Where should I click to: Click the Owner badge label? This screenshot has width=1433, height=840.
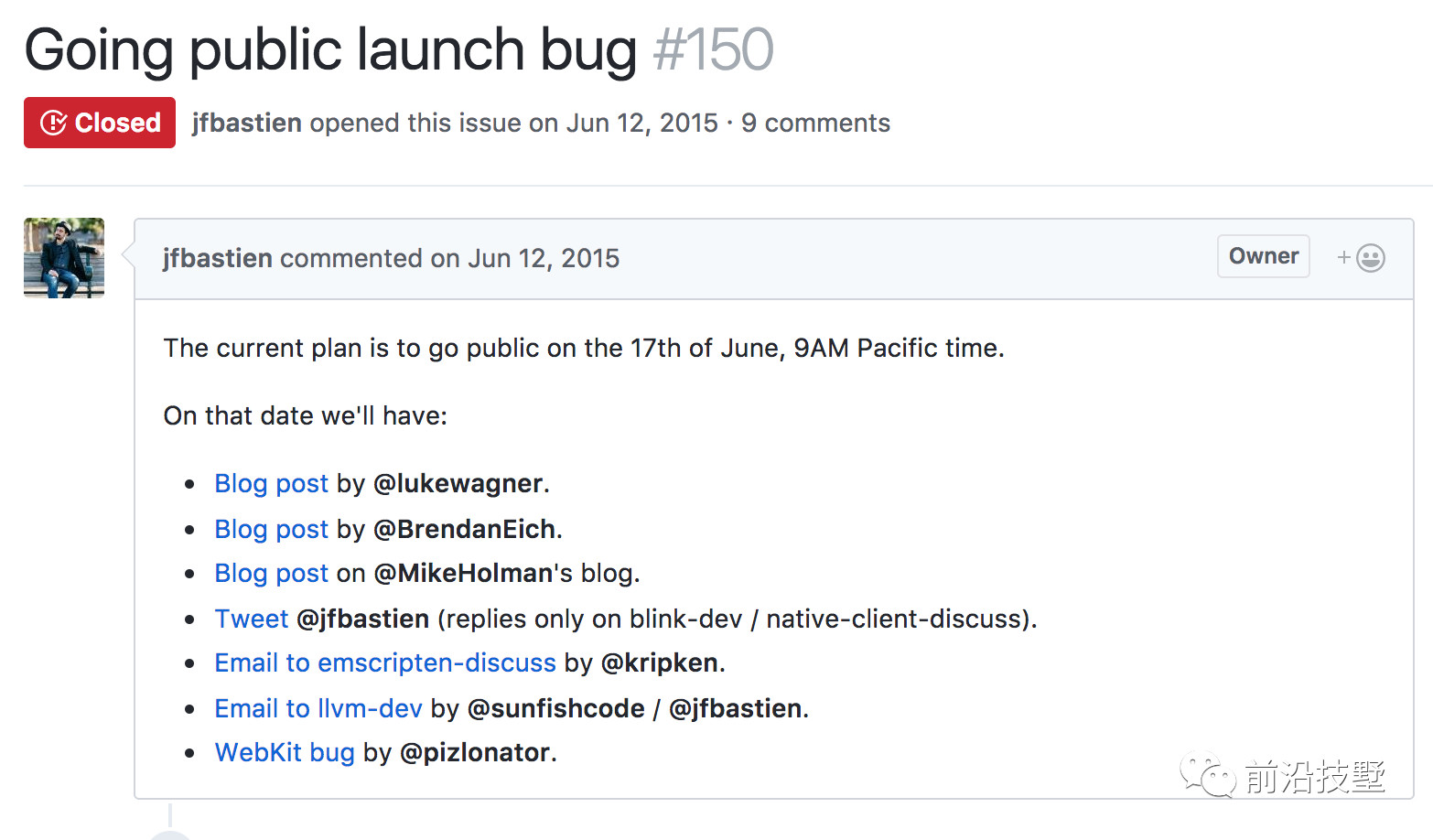(1264, 256)
